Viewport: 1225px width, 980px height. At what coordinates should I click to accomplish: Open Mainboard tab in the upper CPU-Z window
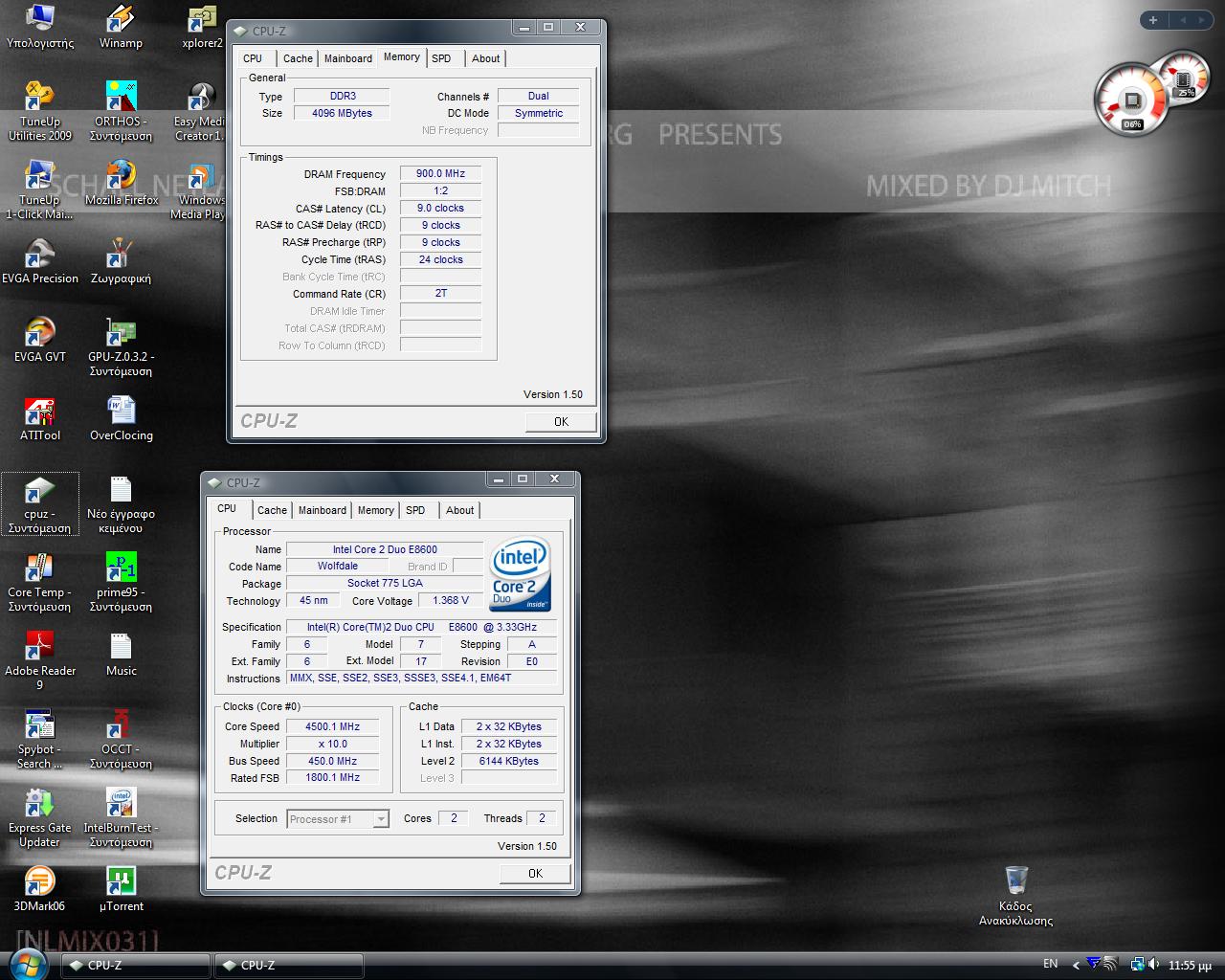pos(348,58)
